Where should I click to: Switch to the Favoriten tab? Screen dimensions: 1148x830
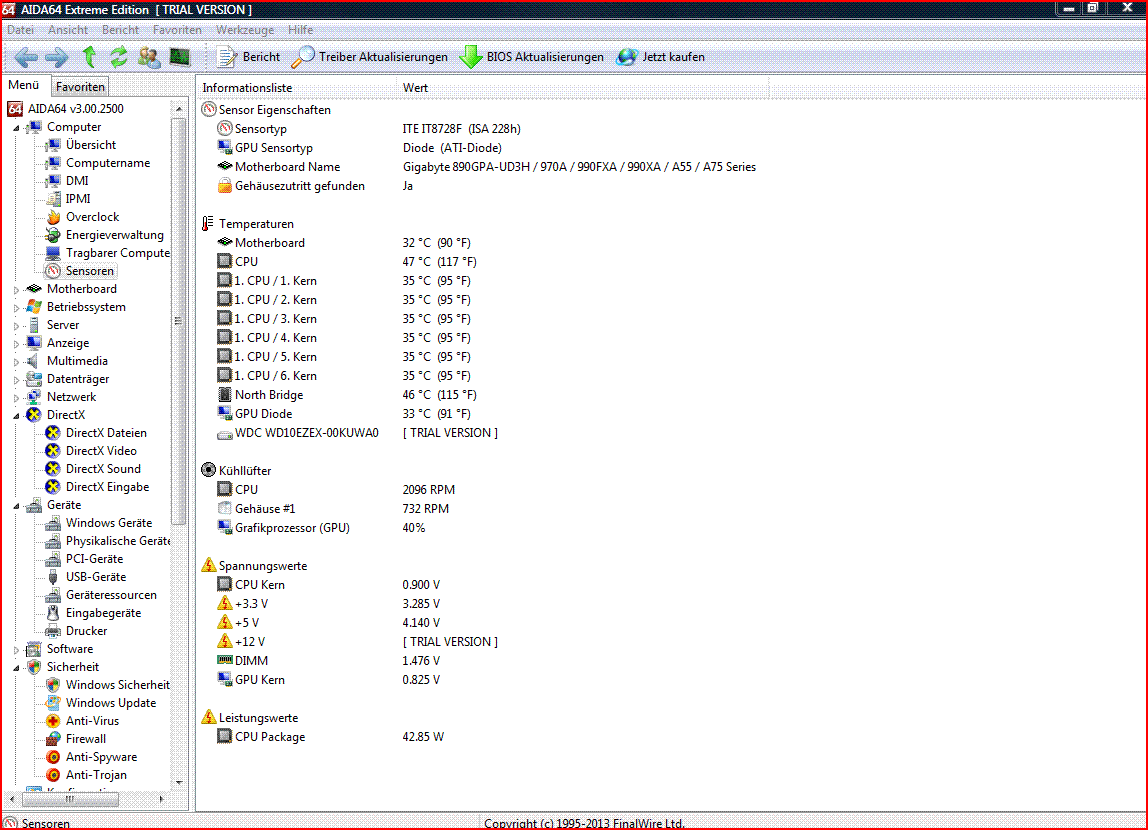[x=80, y=86]
